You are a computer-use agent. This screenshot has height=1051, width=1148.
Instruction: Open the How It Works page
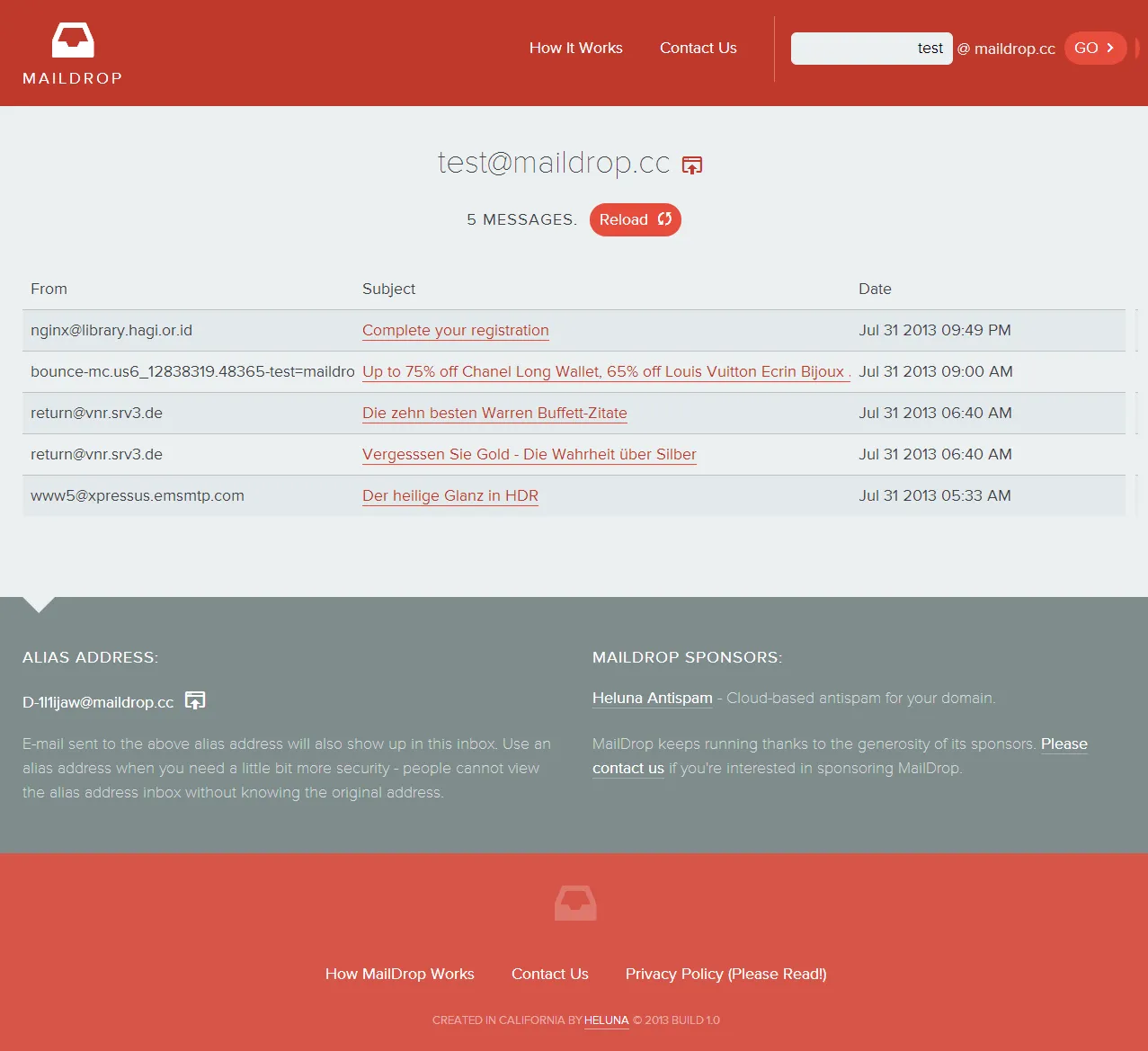[575, 48]
